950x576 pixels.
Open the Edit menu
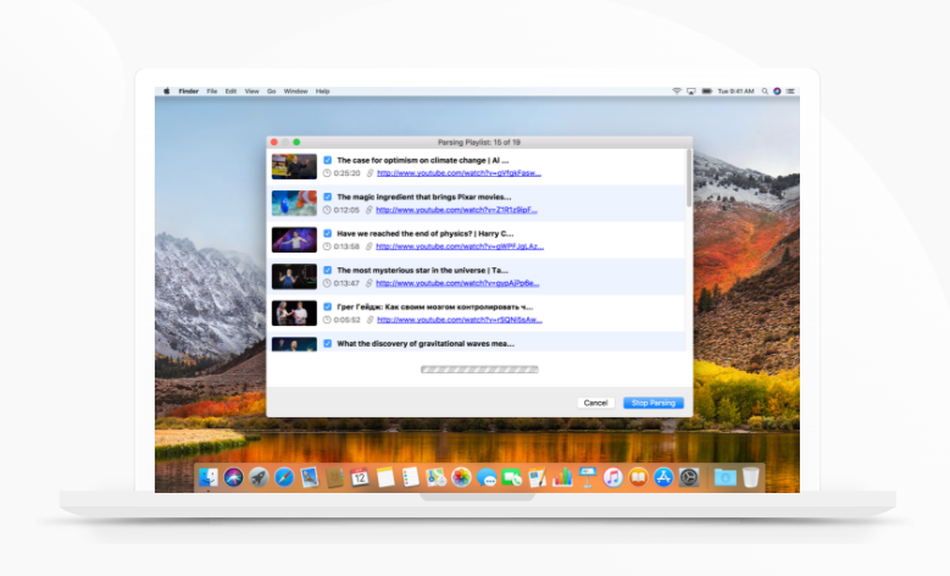231,91
